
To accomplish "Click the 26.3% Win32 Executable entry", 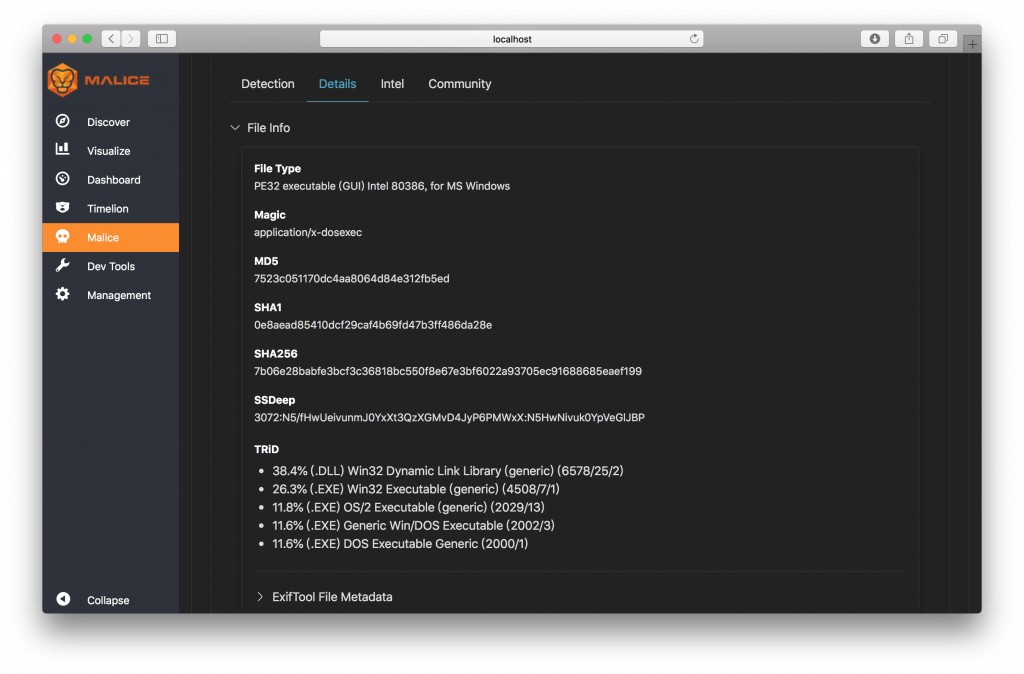I will coord(415,489).
